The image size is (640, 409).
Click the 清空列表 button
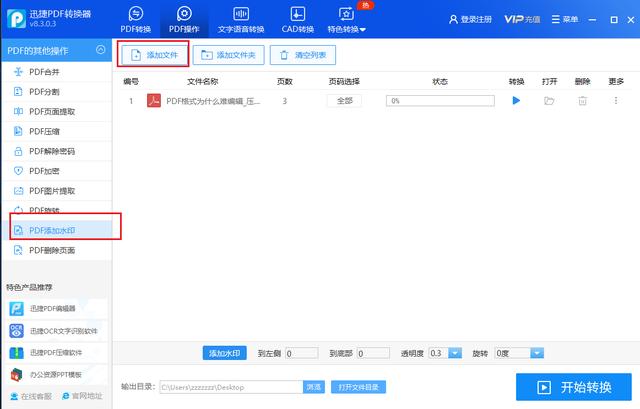tap(303, 55)
